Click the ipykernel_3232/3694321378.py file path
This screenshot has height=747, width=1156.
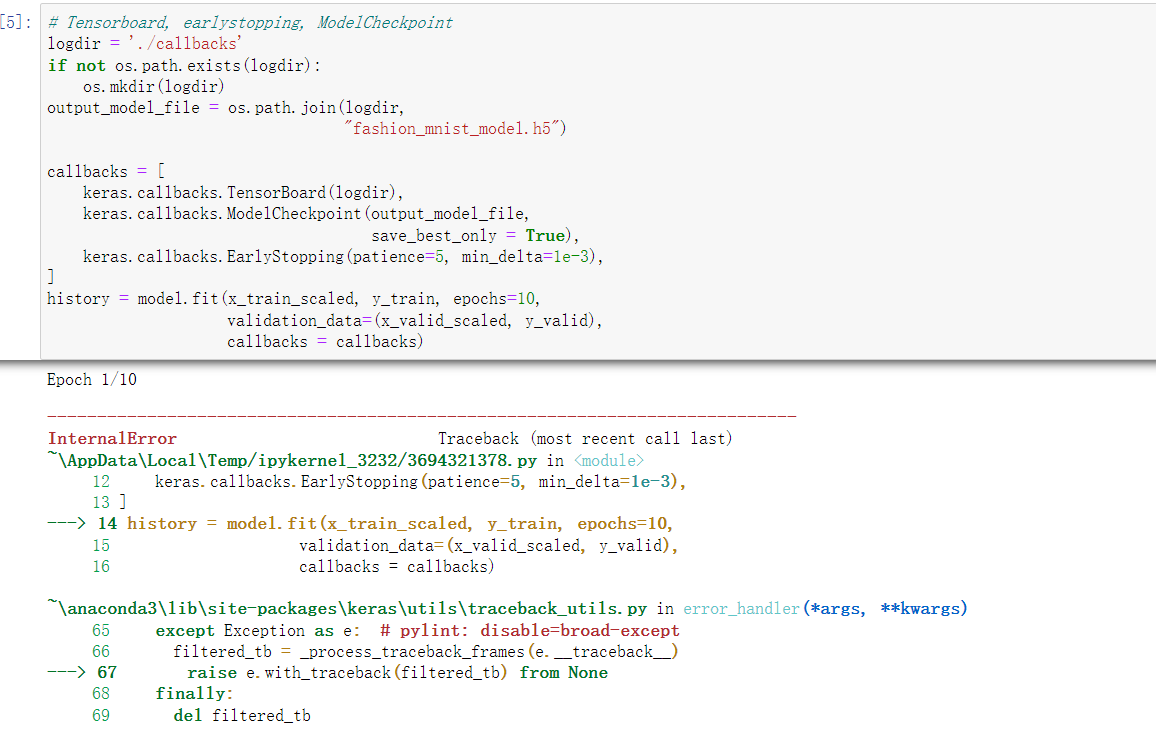coord(292,461)
